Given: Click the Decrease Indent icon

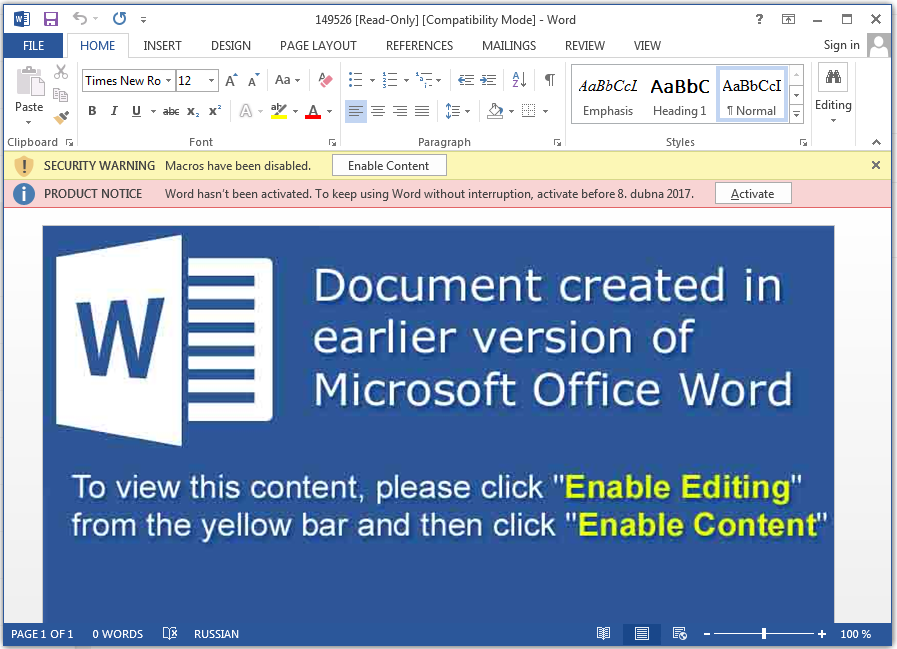Looking at the screenshot, I should 466,80.
